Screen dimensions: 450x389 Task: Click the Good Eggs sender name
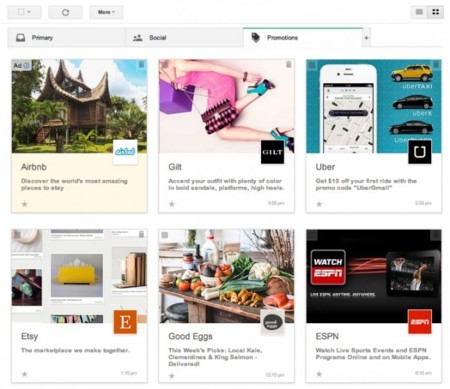[x=190, y=336]
